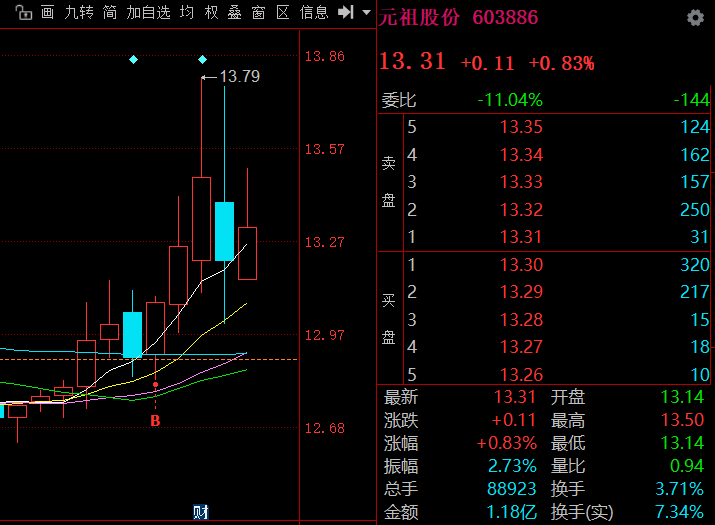The image size is (715, 525).
Task: Click the 振幅 value 2.73%
Action: 512,466
